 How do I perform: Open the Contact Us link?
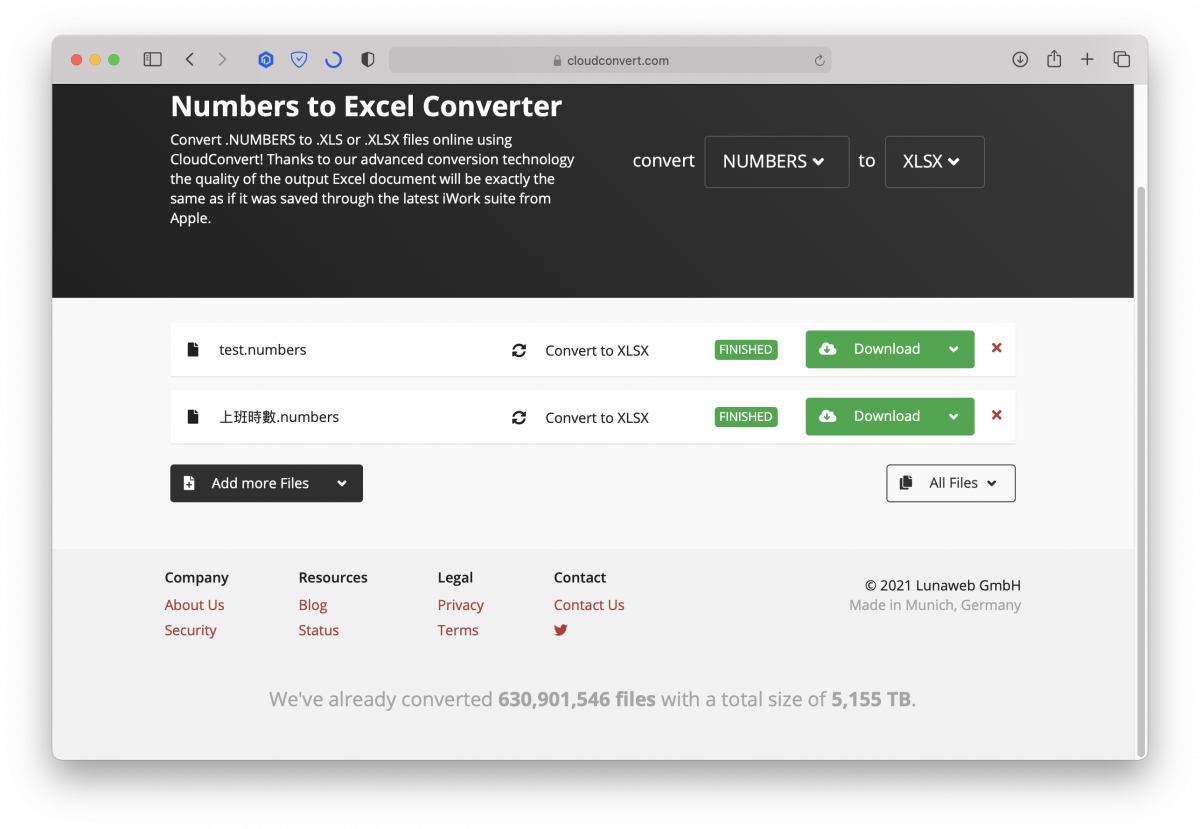589,605
